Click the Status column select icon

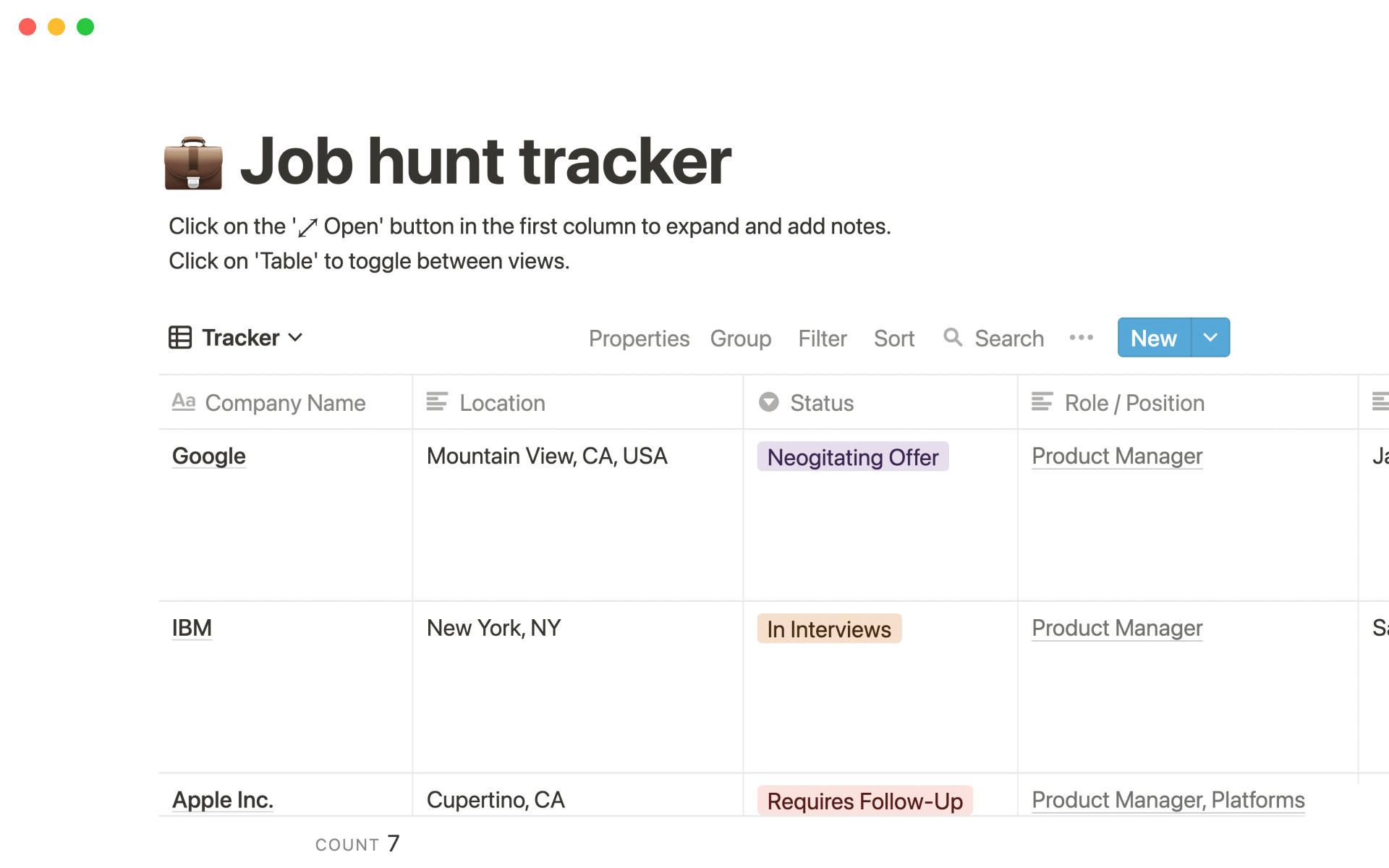[768, 402]
